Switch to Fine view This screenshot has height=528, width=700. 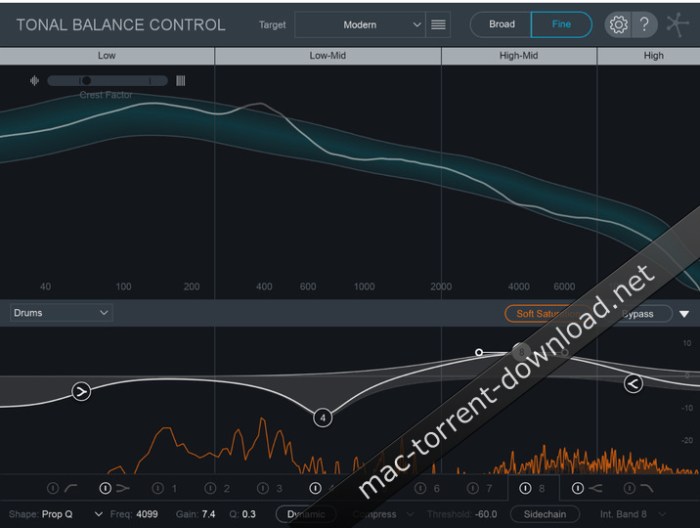(562, 24)
